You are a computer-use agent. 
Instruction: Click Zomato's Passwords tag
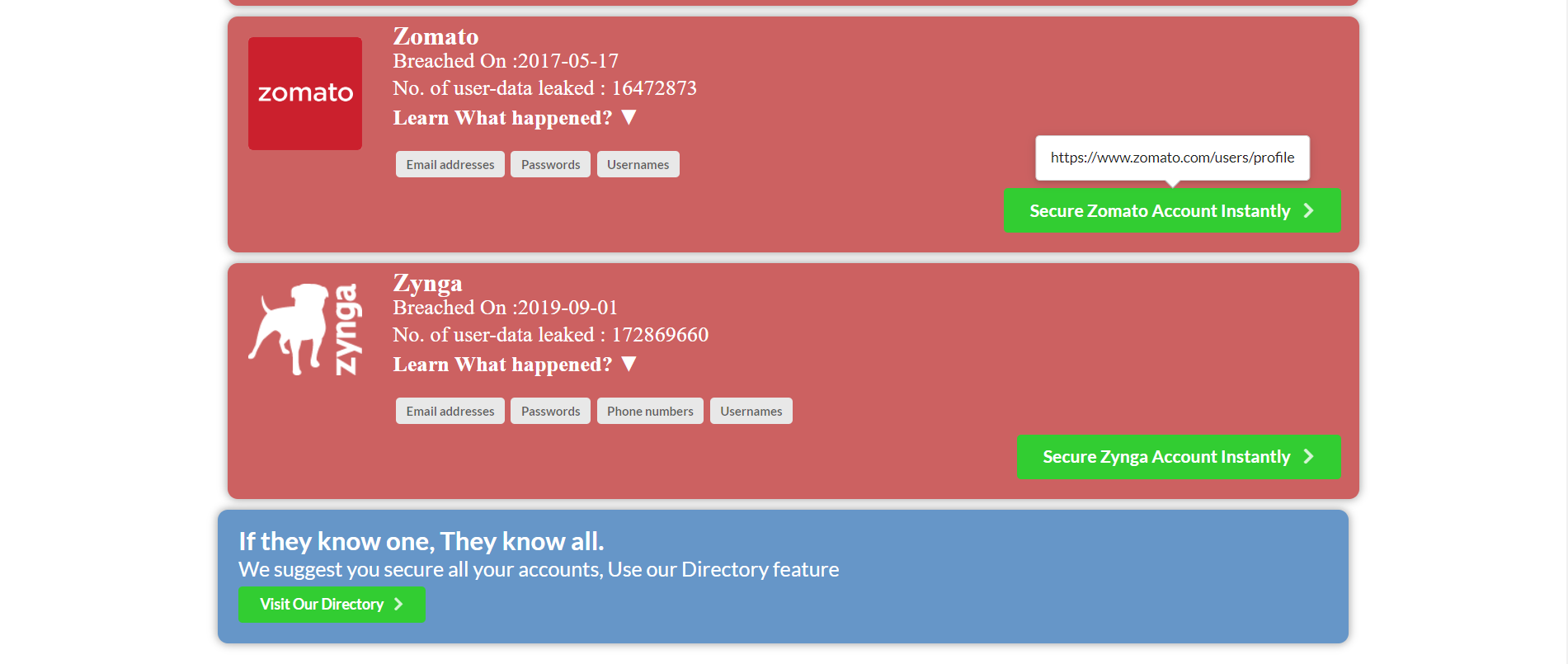click(550, 164)
